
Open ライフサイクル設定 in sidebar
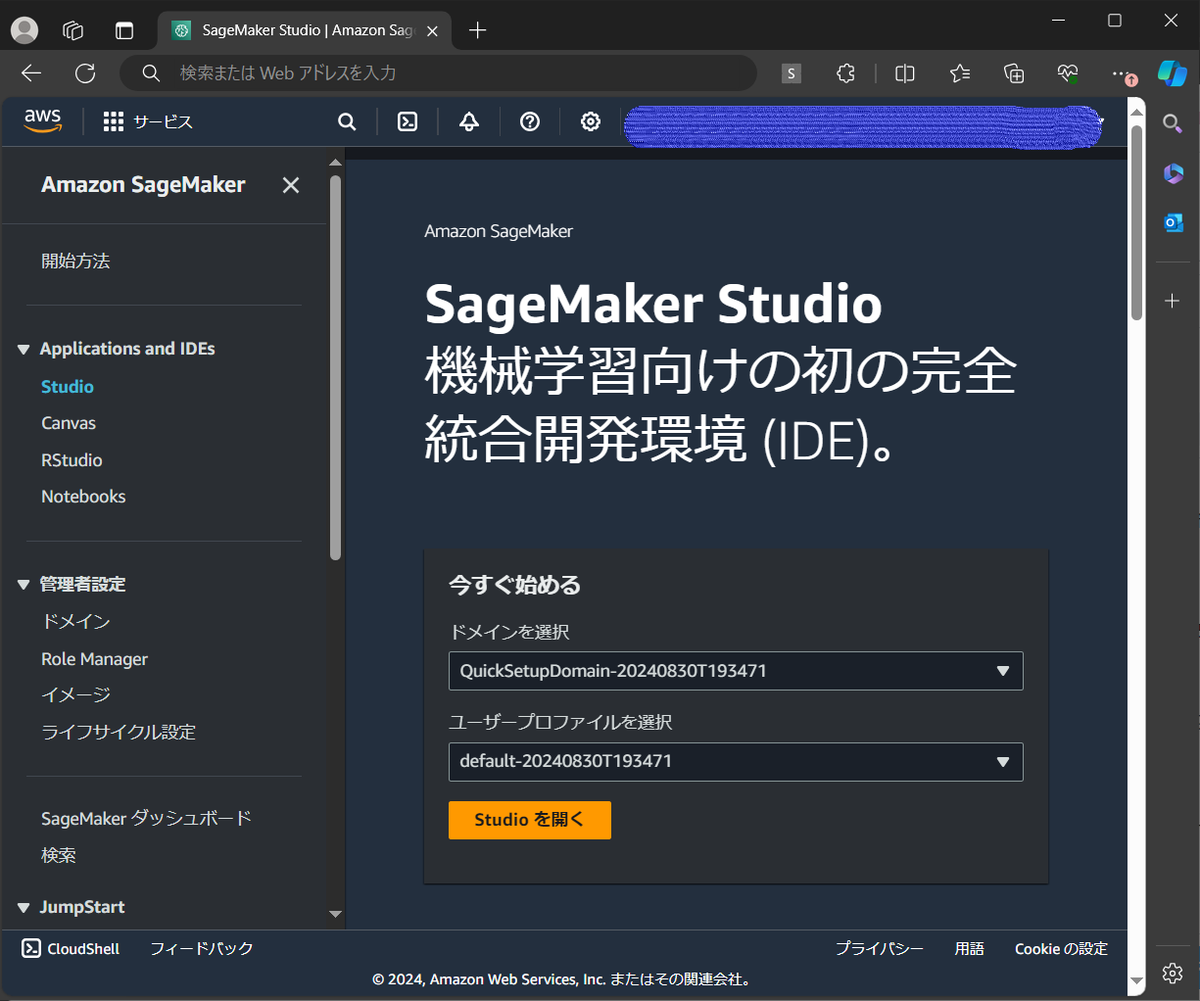[x=118, y=731]
